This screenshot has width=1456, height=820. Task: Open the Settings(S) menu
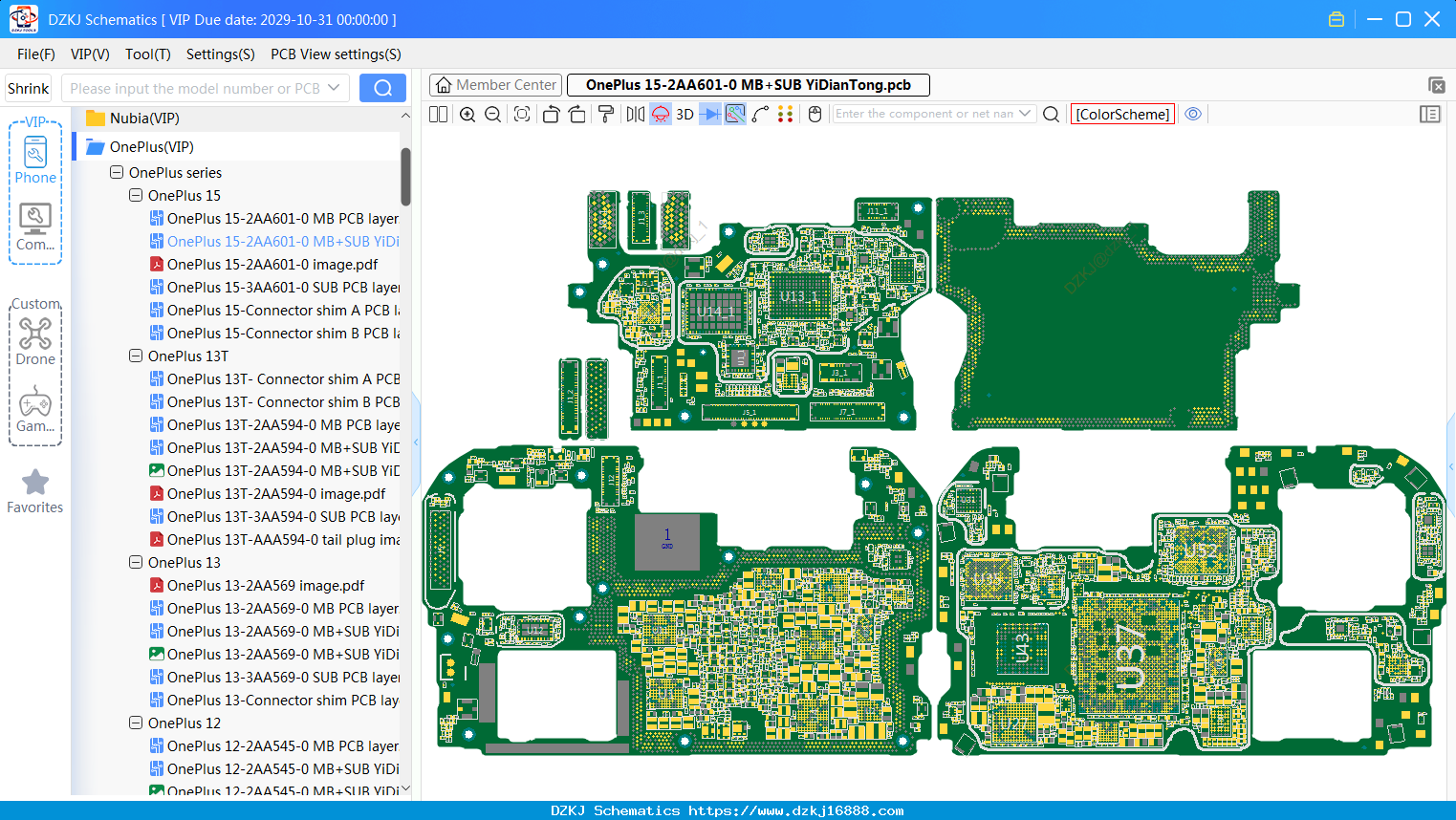[221, 54]
